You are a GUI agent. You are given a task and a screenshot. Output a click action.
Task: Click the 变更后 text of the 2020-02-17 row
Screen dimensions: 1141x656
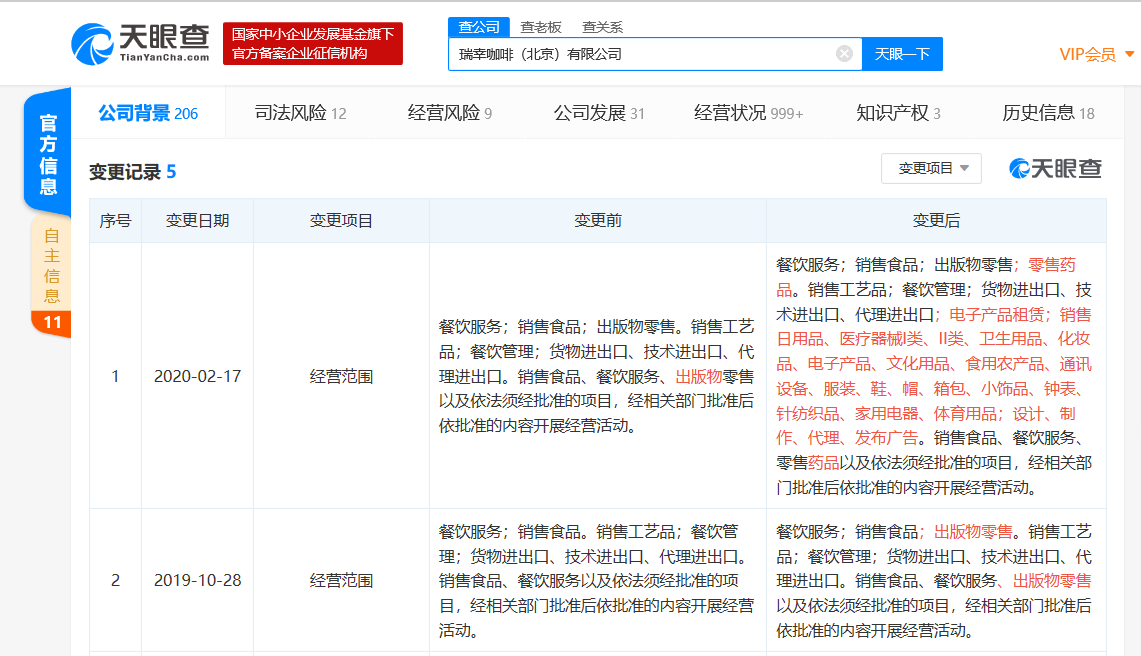[934, 376]
